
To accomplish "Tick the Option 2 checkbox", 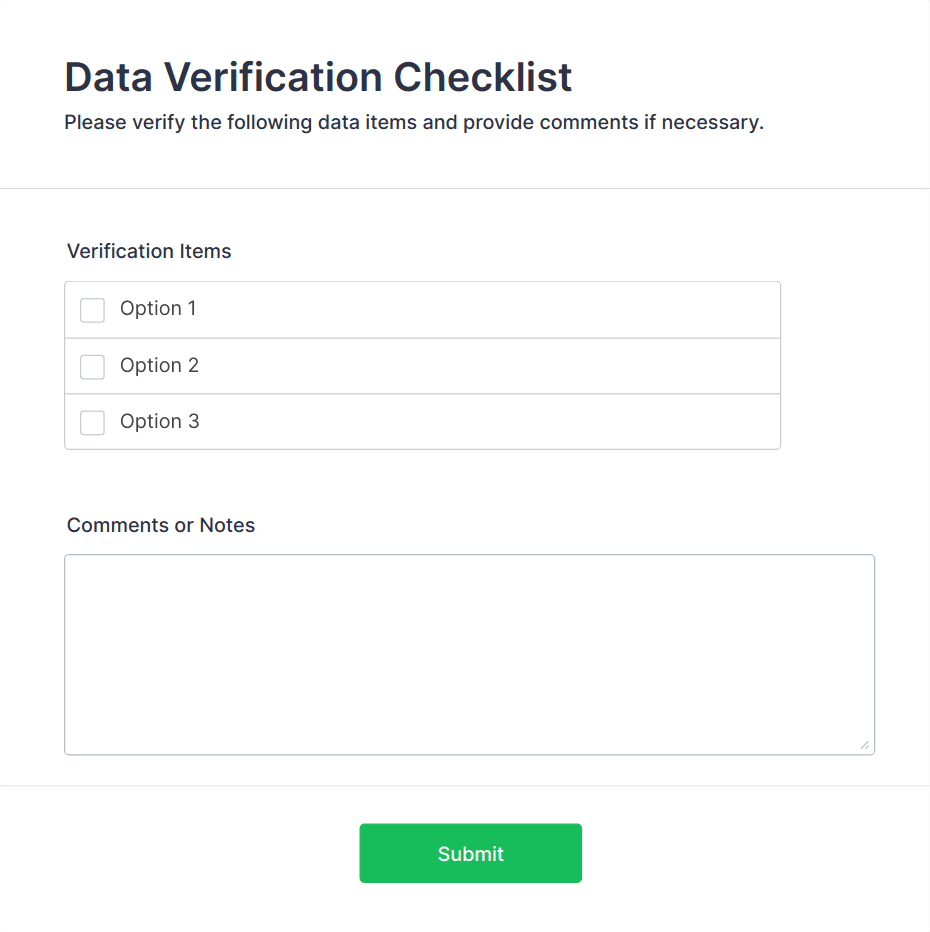I will pos(92,367).
